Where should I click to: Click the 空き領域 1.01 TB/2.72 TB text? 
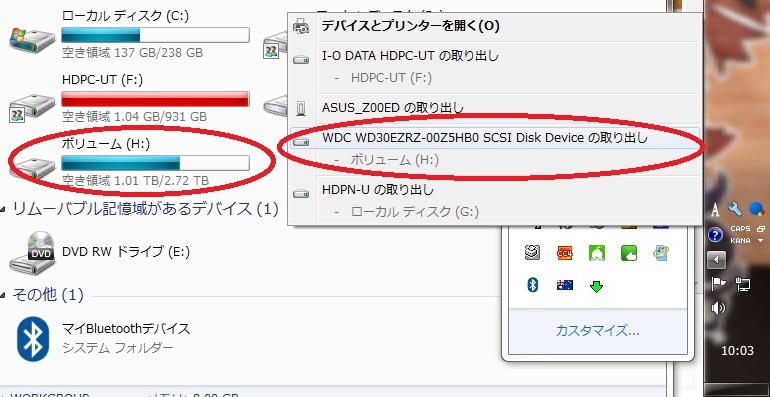tap(136, 181)
